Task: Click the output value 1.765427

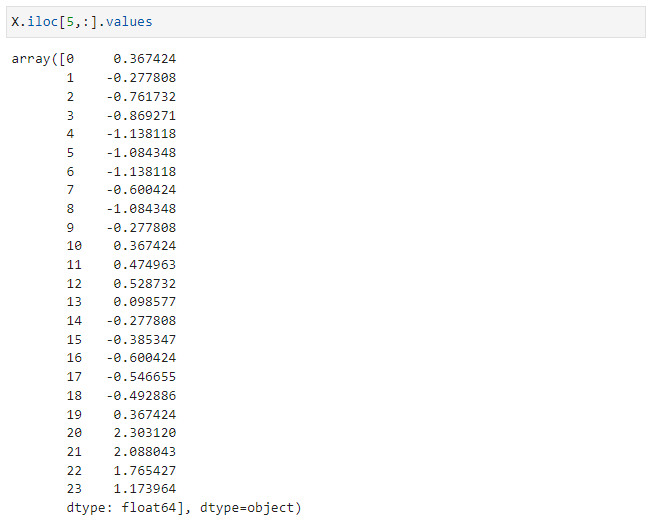Action: 145,470
